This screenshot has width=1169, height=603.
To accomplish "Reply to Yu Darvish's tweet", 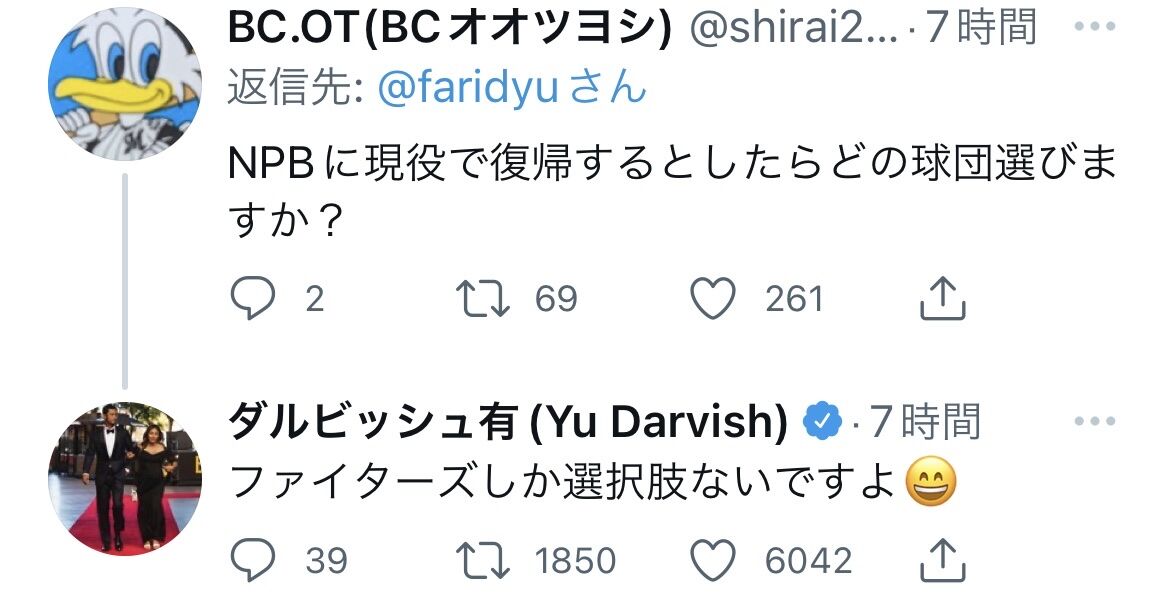I will click(253, 560).
